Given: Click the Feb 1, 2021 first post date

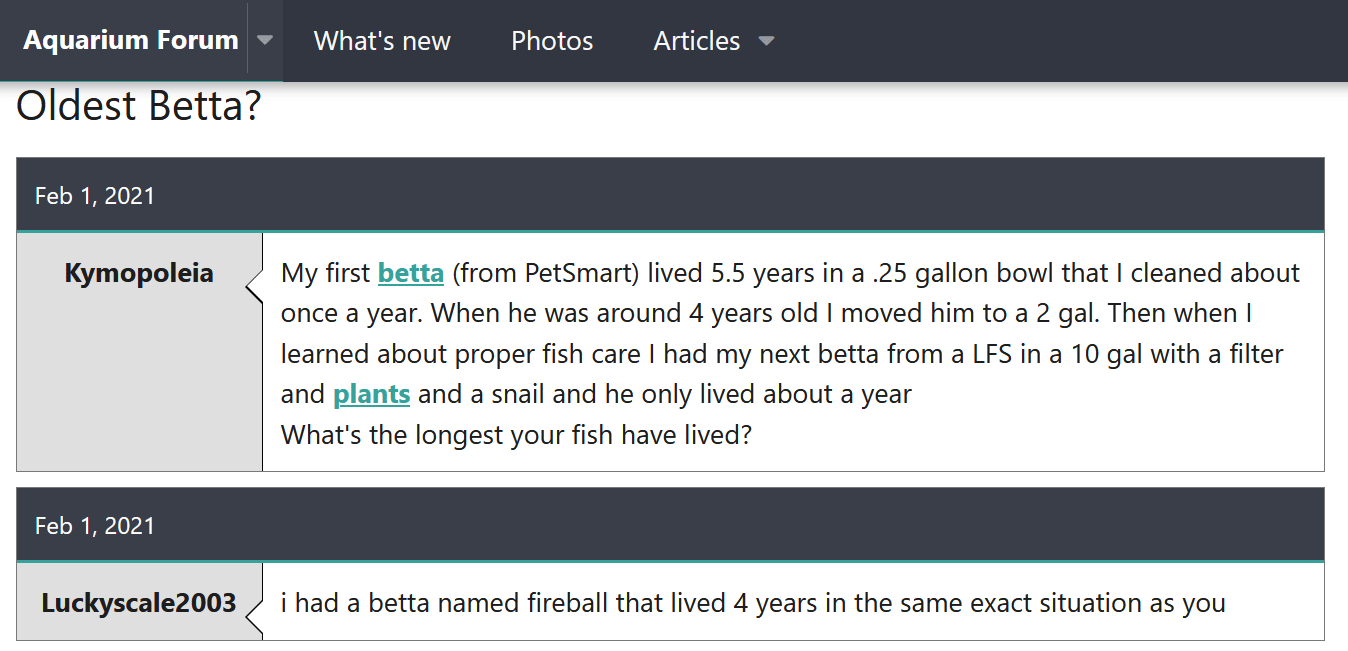Looking at the screenshot, I should (x=94, y=195).
